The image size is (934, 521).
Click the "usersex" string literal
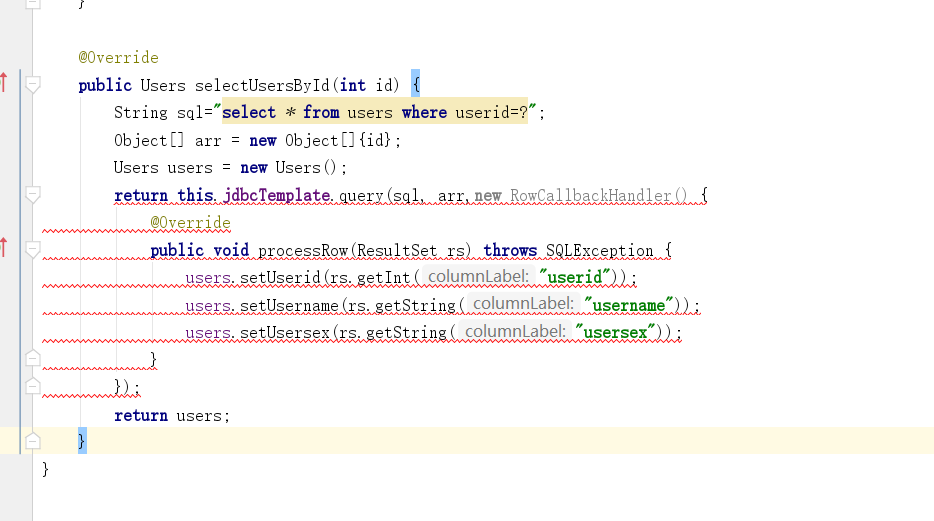(615, 333)
